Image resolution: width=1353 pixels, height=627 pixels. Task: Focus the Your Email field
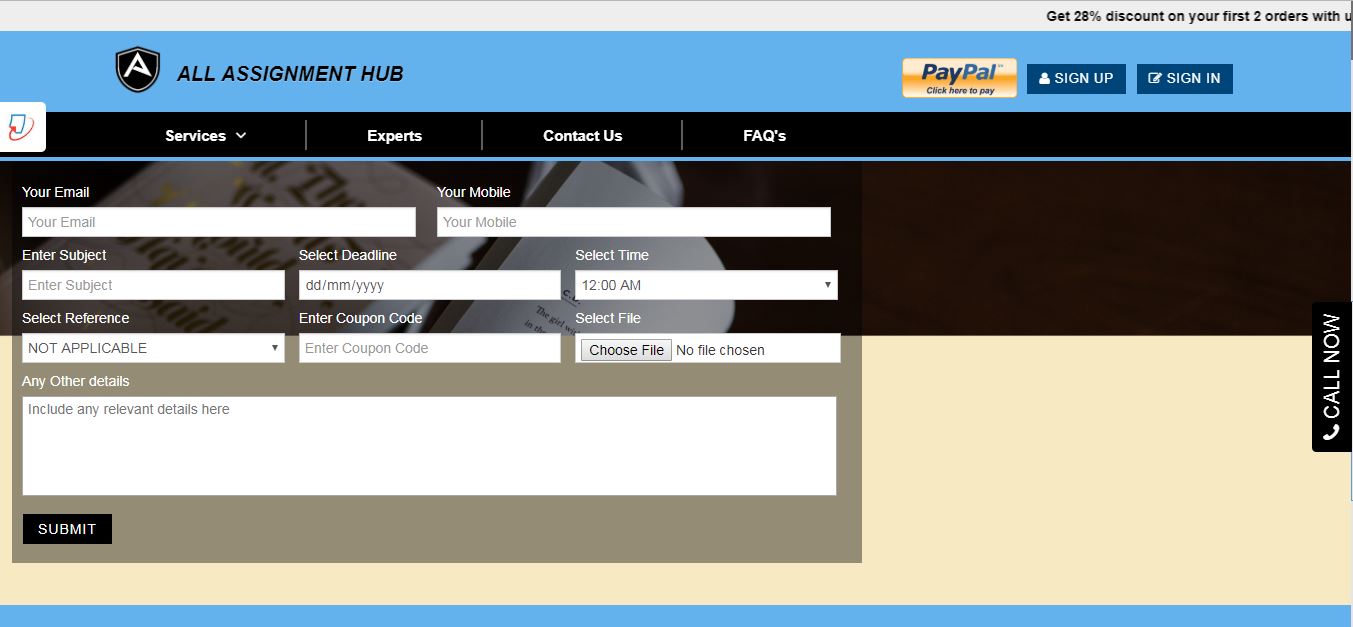[218, 222]
